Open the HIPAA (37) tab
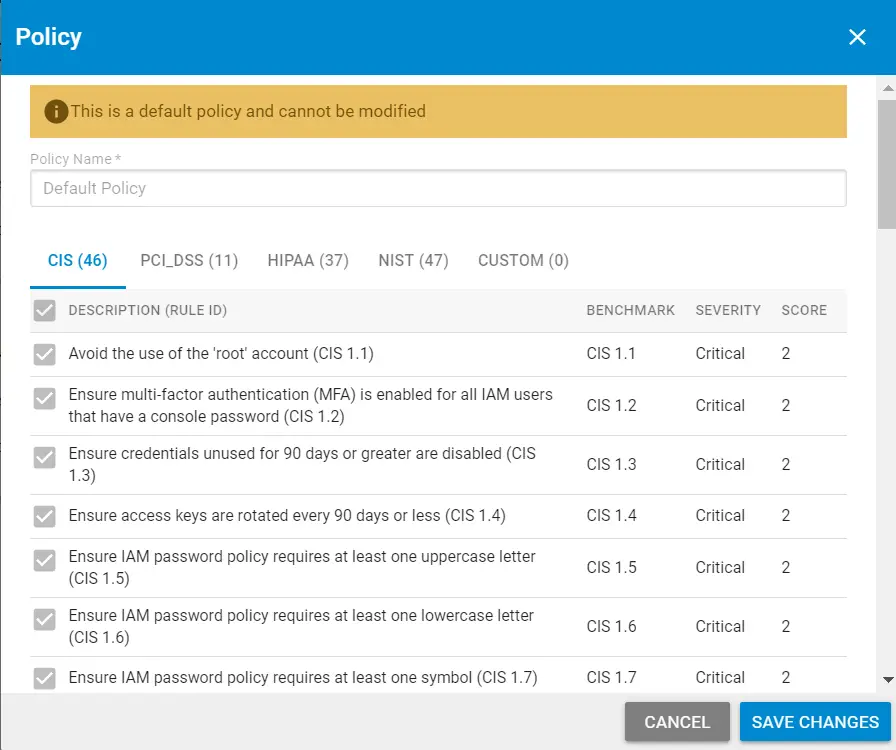Screen dimensions: 896x750 coord(308,261)
